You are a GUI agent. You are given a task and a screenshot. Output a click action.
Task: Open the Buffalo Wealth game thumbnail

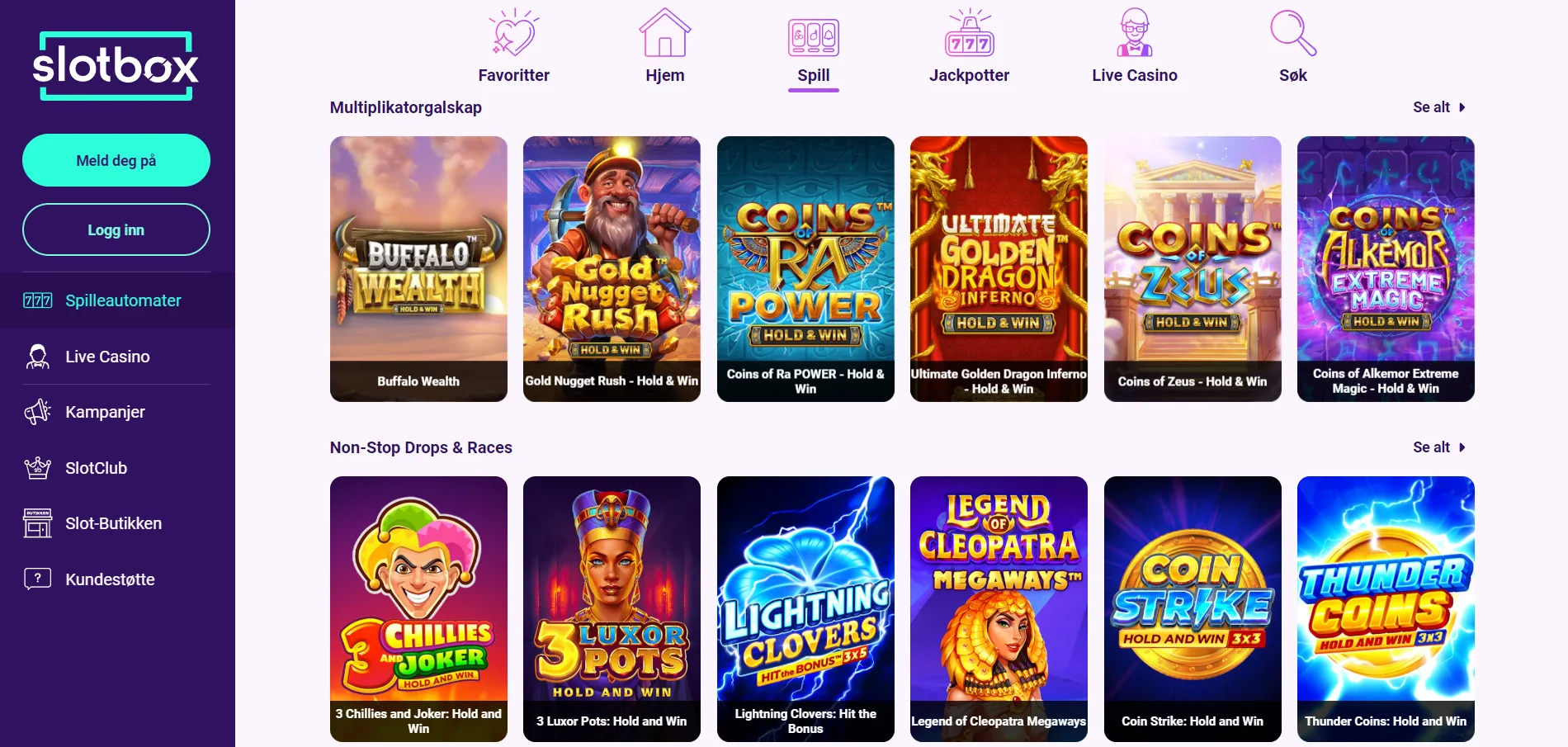(x=418, y=269)
